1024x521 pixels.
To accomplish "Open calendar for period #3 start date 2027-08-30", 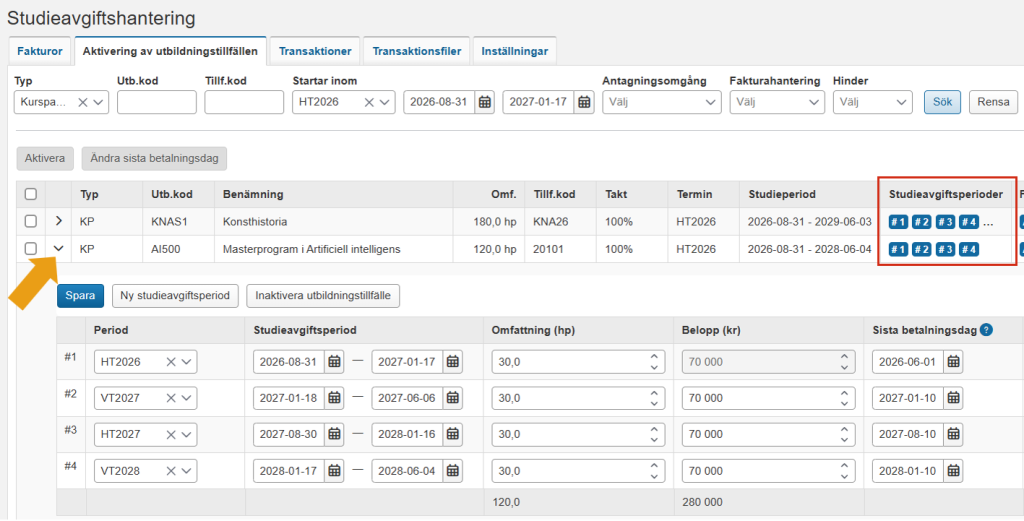I will [334, 434].
